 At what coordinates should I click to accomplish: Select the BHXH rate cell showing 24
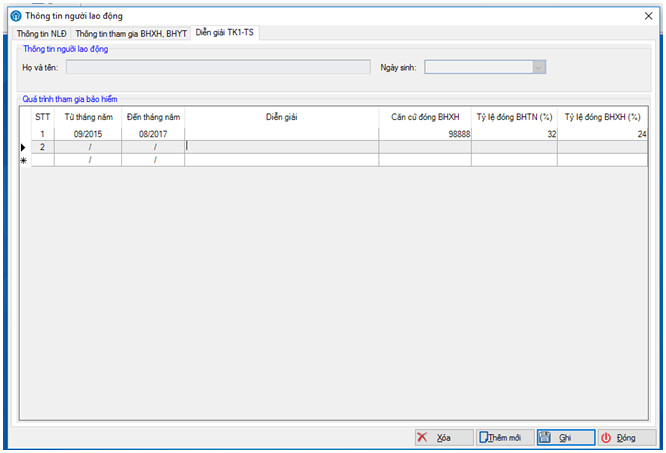click(x=602, y=134)
